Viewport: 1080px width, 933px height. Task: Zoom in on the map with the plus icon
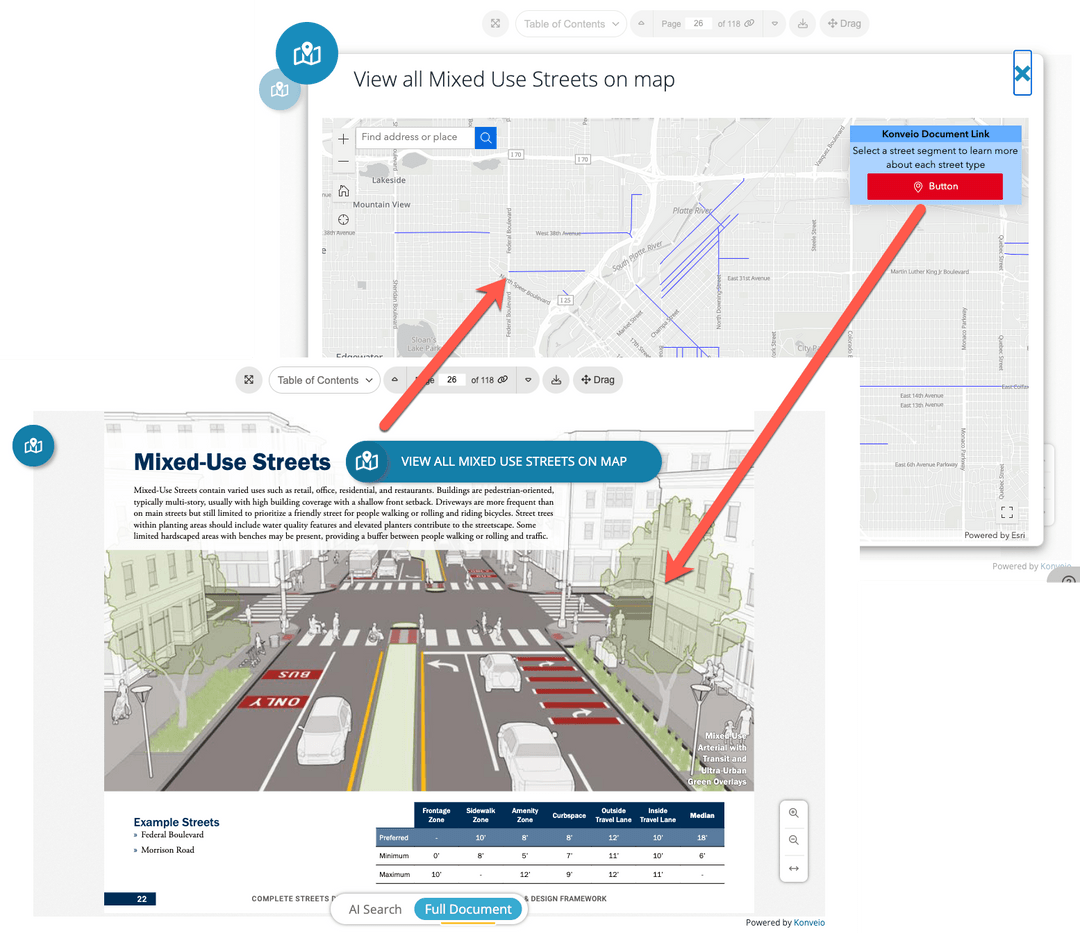343,137
